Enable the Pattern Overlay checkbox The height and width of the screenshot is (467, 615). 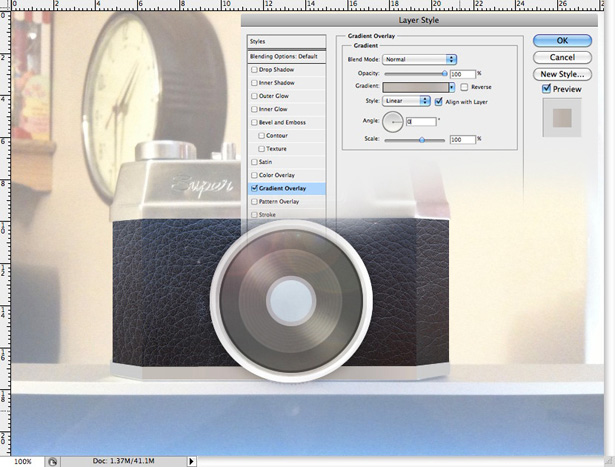pos(254,202)
